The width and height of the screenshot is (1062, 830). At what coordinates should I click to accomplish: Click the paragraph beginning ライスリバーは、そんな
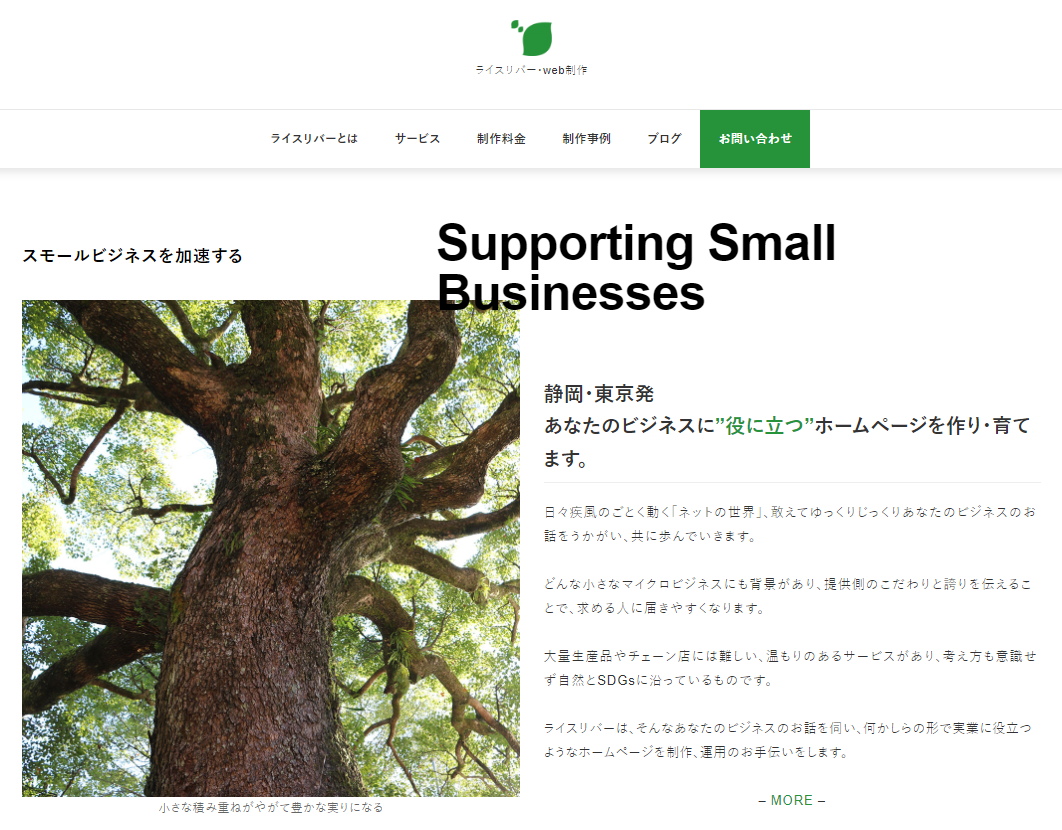click(788, 739)
